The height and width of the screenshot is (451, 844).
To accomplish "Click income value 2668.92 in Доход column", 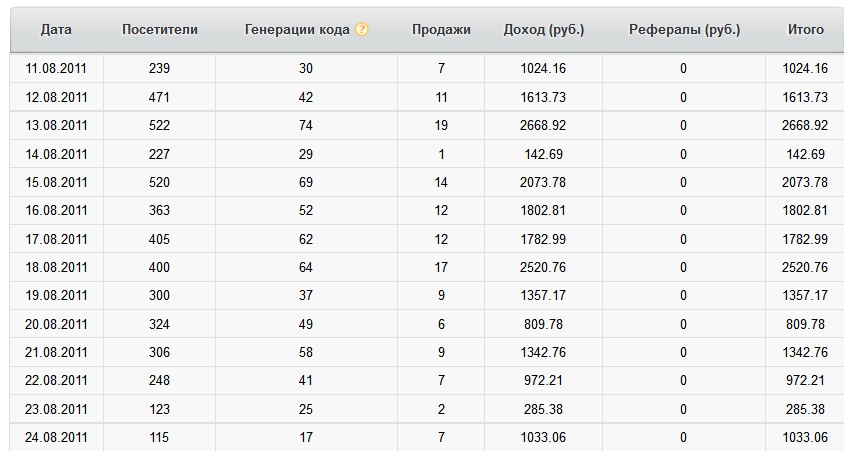I will point(544,126).
